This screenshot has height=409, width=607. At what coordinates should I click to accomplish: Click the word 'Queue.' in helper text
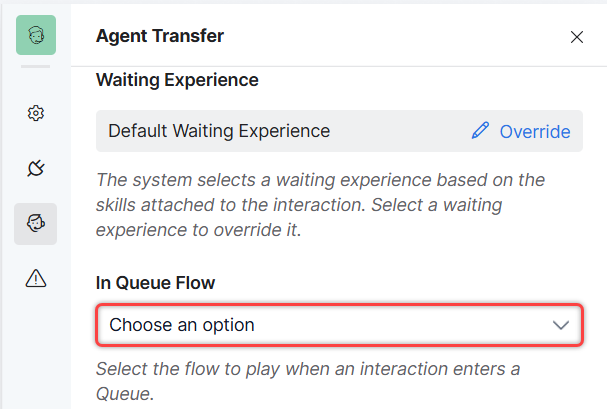(125, 394)
